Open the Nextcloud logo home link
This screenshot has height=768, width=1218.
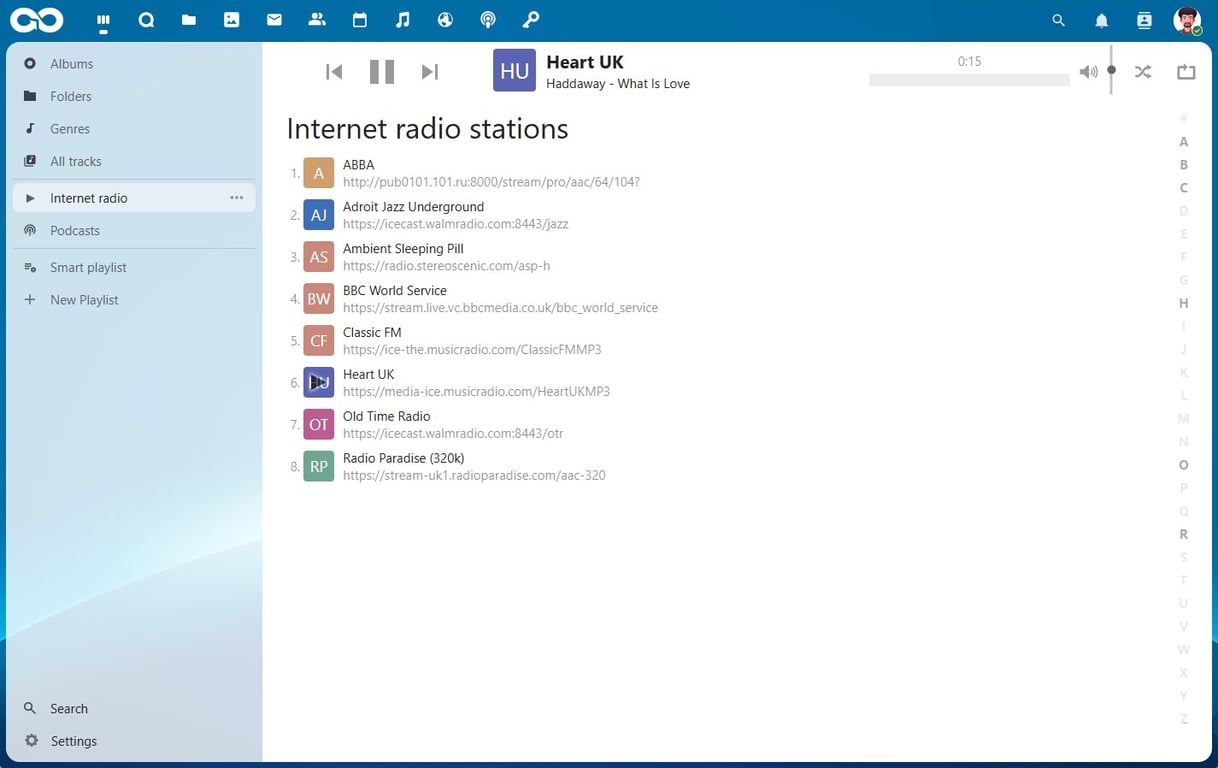36,20
